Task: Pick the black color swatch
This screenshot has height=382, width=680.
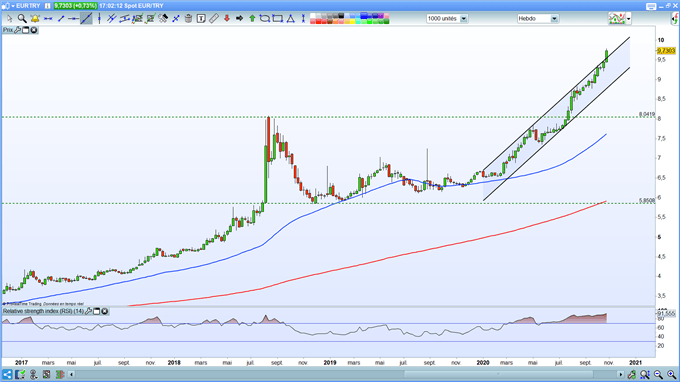Action: [x=341, y=16]
